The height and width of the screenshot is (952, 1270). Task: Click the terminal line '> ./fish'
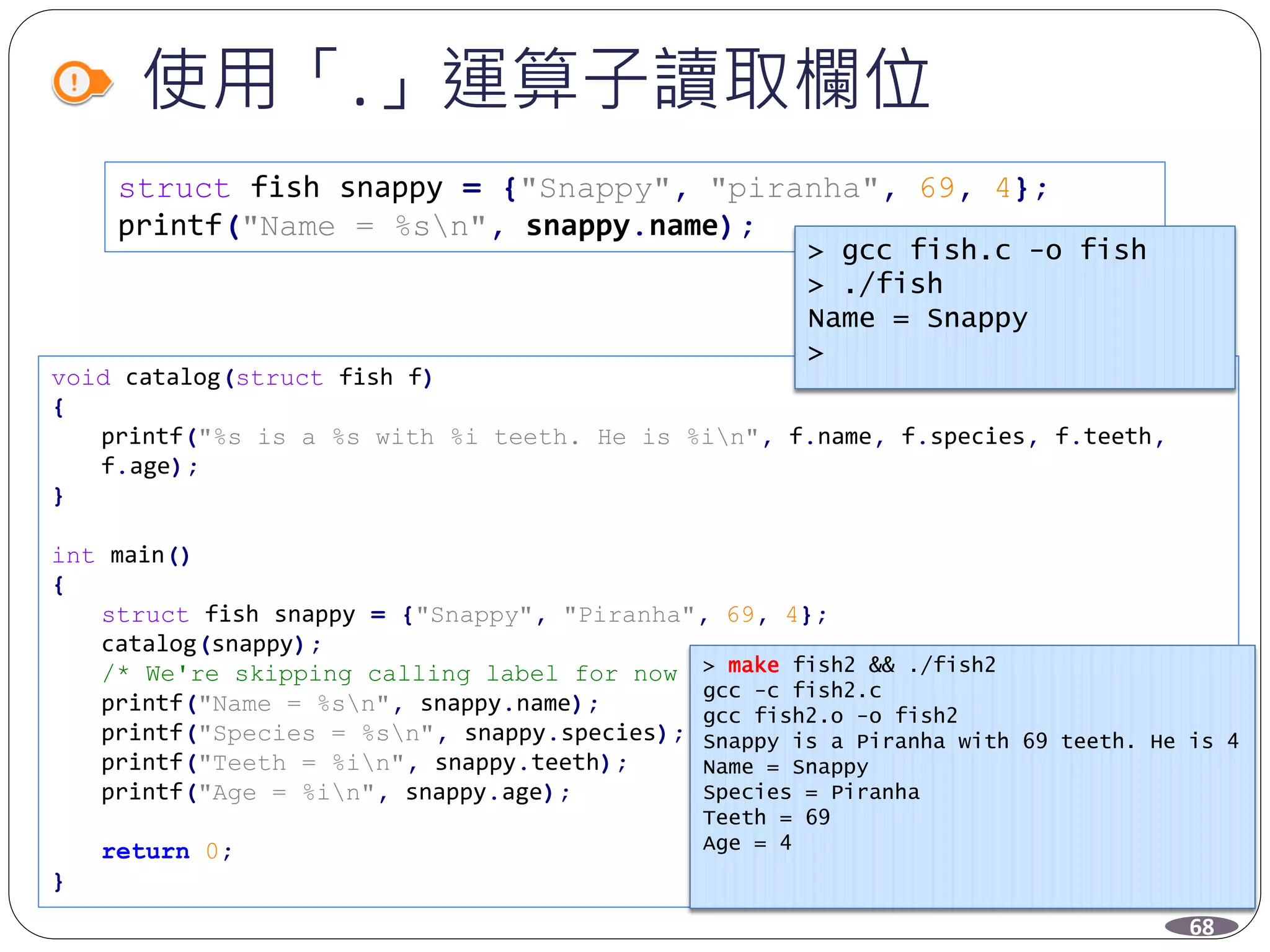pyautogui.click(x=875, y=284)
